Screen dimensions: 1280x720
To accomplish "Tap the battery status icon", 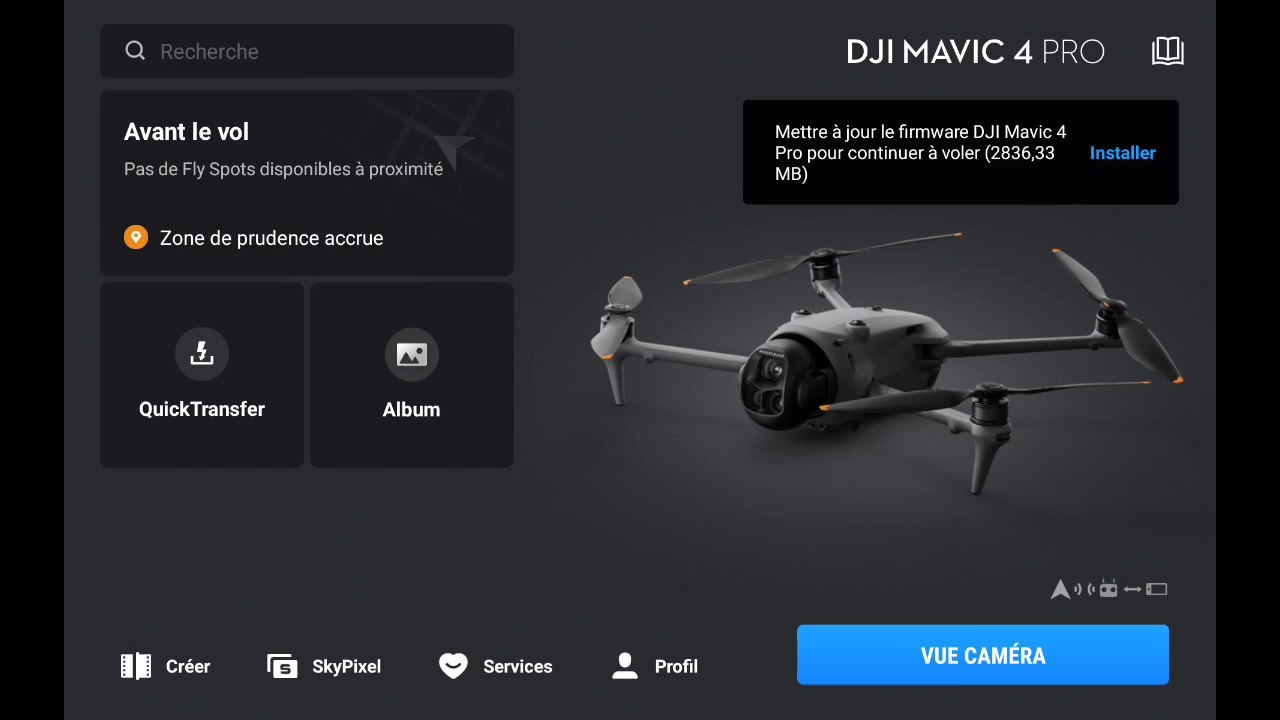I will tap(1157, 589).
